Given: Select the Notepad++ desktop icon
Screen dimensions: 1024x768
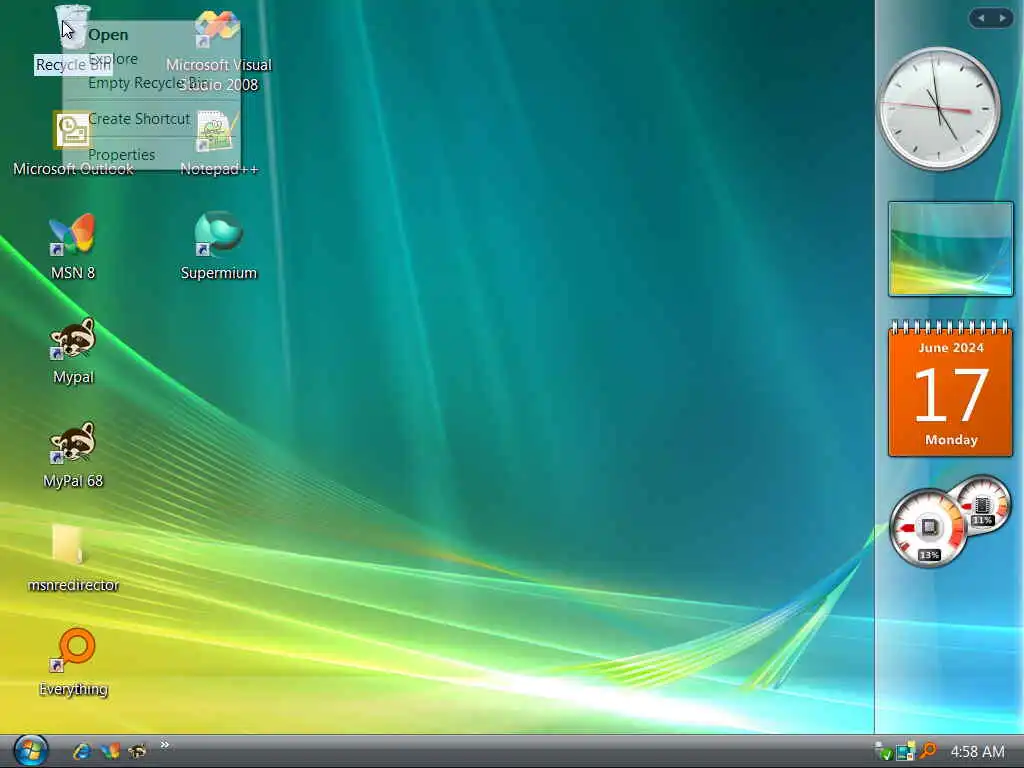Looking at the screenshot, I should click(x=217, y=130).
